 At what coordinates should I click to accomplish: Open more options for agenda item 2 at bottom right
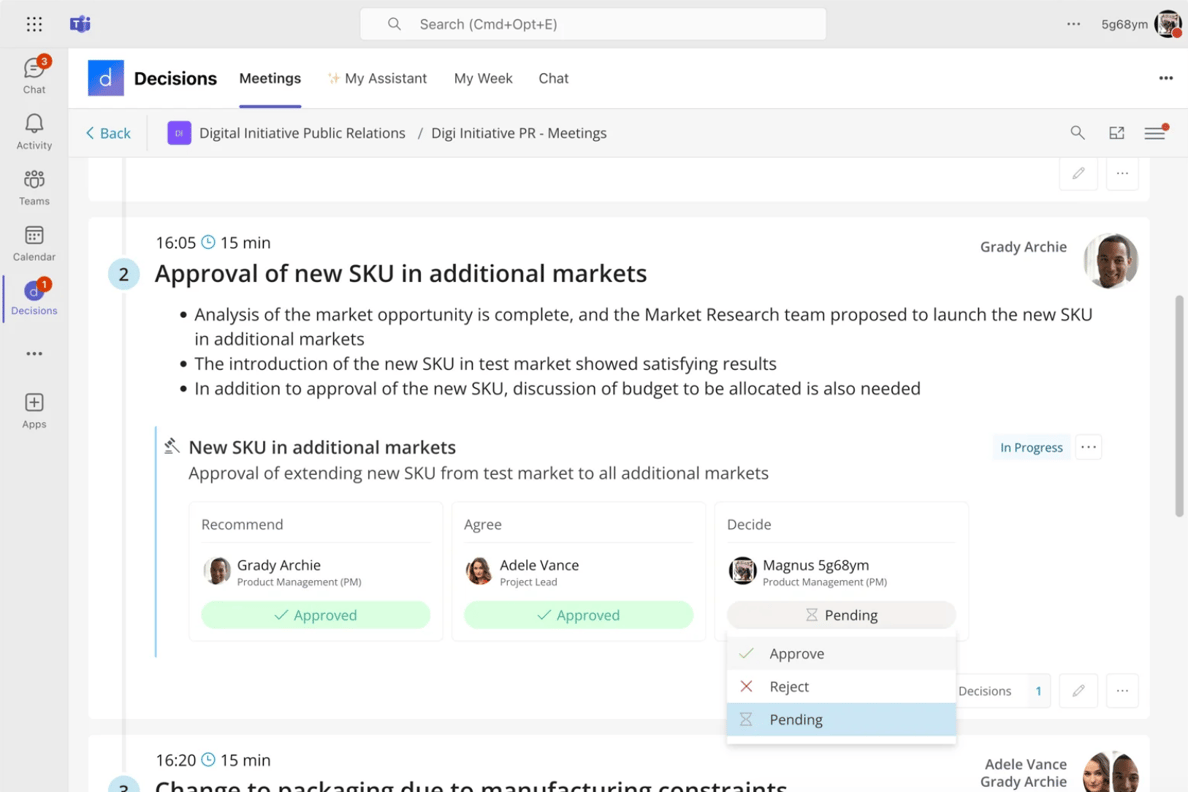tap(1122, 690)
